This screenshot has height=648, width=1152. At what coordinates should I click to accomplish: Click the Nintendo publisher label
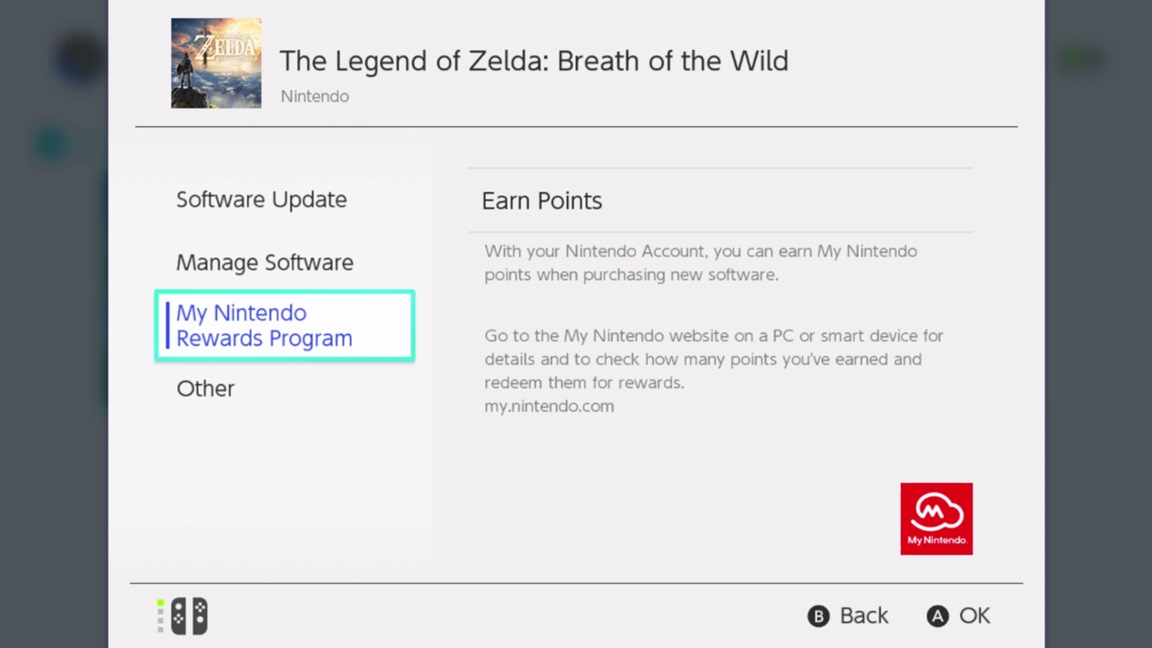pos(315,96)
